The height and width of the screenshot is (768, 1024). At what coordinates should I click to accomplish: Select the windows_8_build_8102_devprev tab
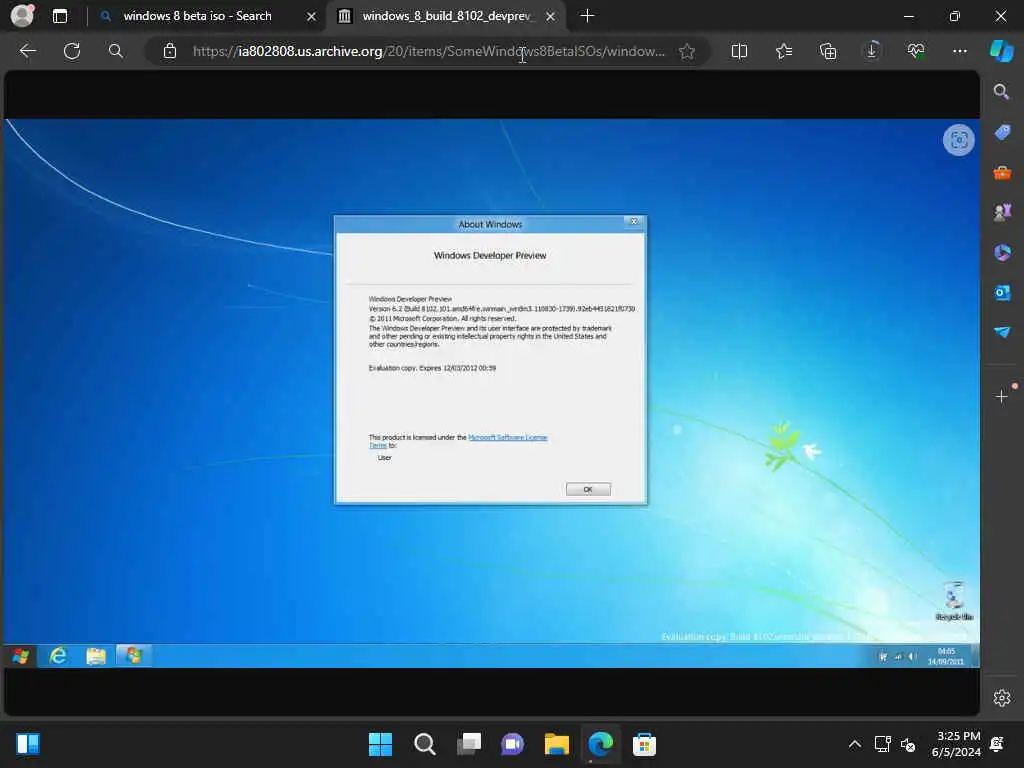447,16
